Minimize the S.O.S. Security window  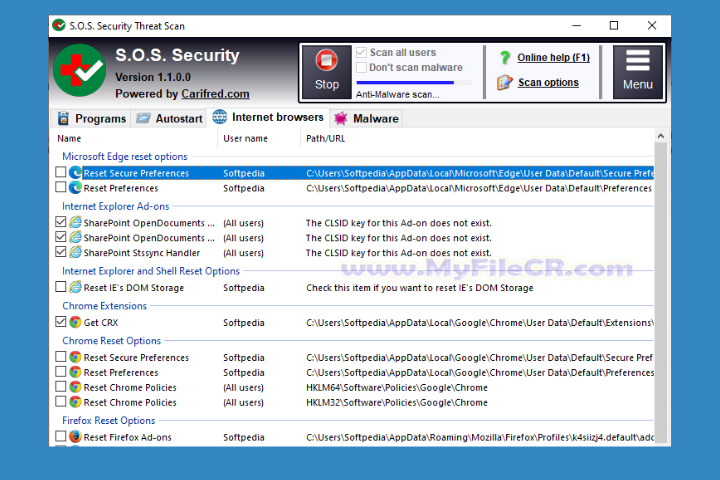coord(577,26)
